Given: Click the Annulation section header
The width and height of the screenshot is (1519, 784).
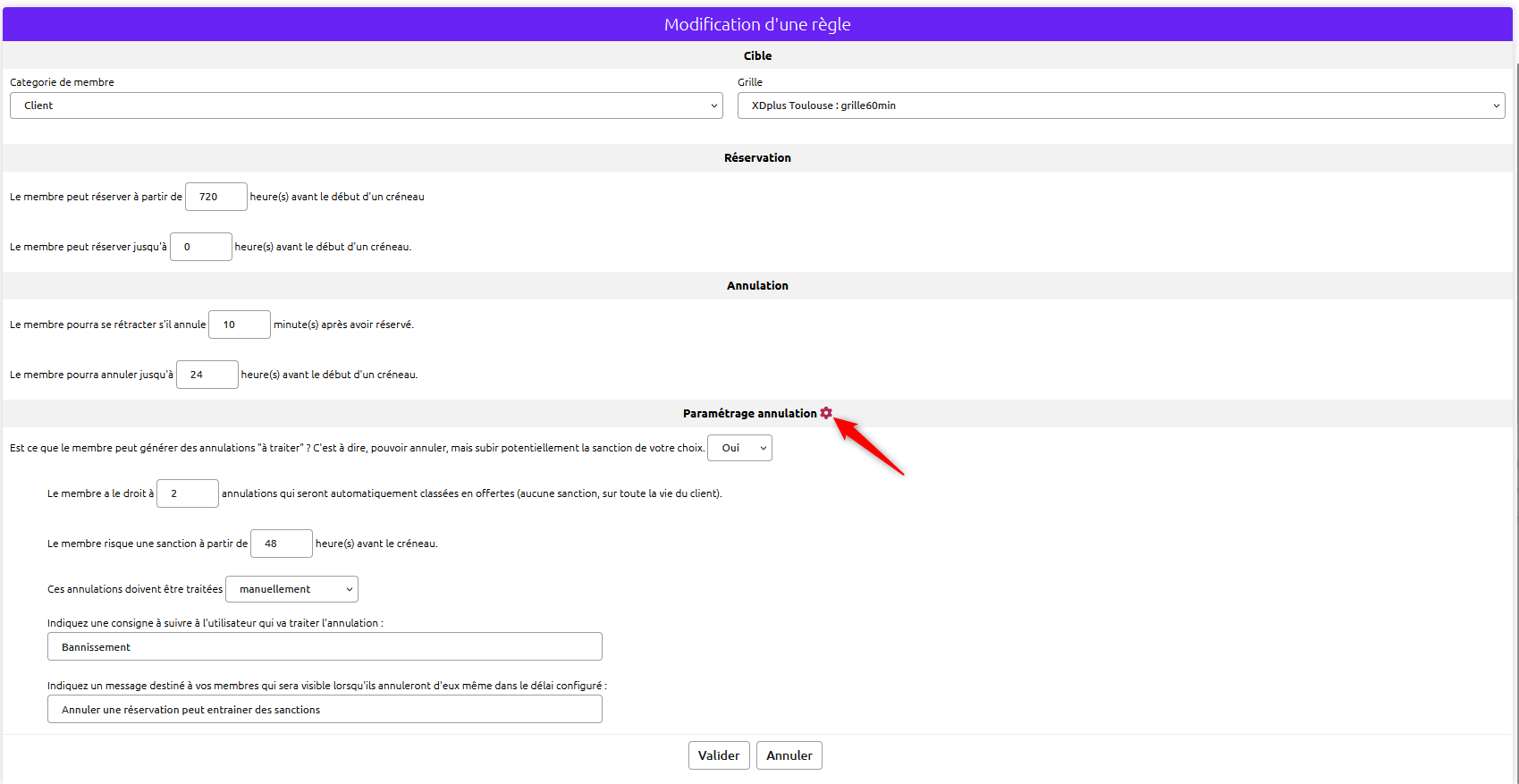Looking at the screenshot, I should coord(757,285).
